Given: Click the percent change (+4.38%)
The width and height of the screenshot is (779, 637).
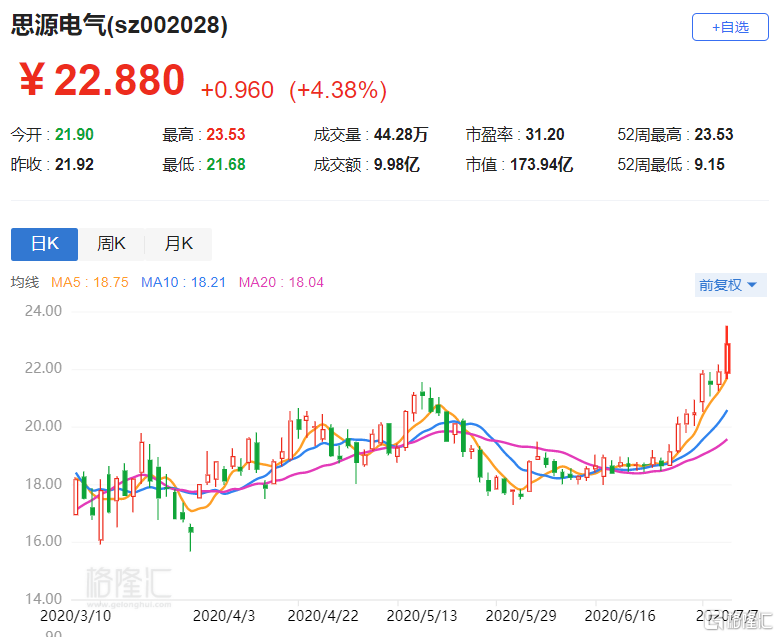Looking at the screenshot, I should click(x=338, y=90).
